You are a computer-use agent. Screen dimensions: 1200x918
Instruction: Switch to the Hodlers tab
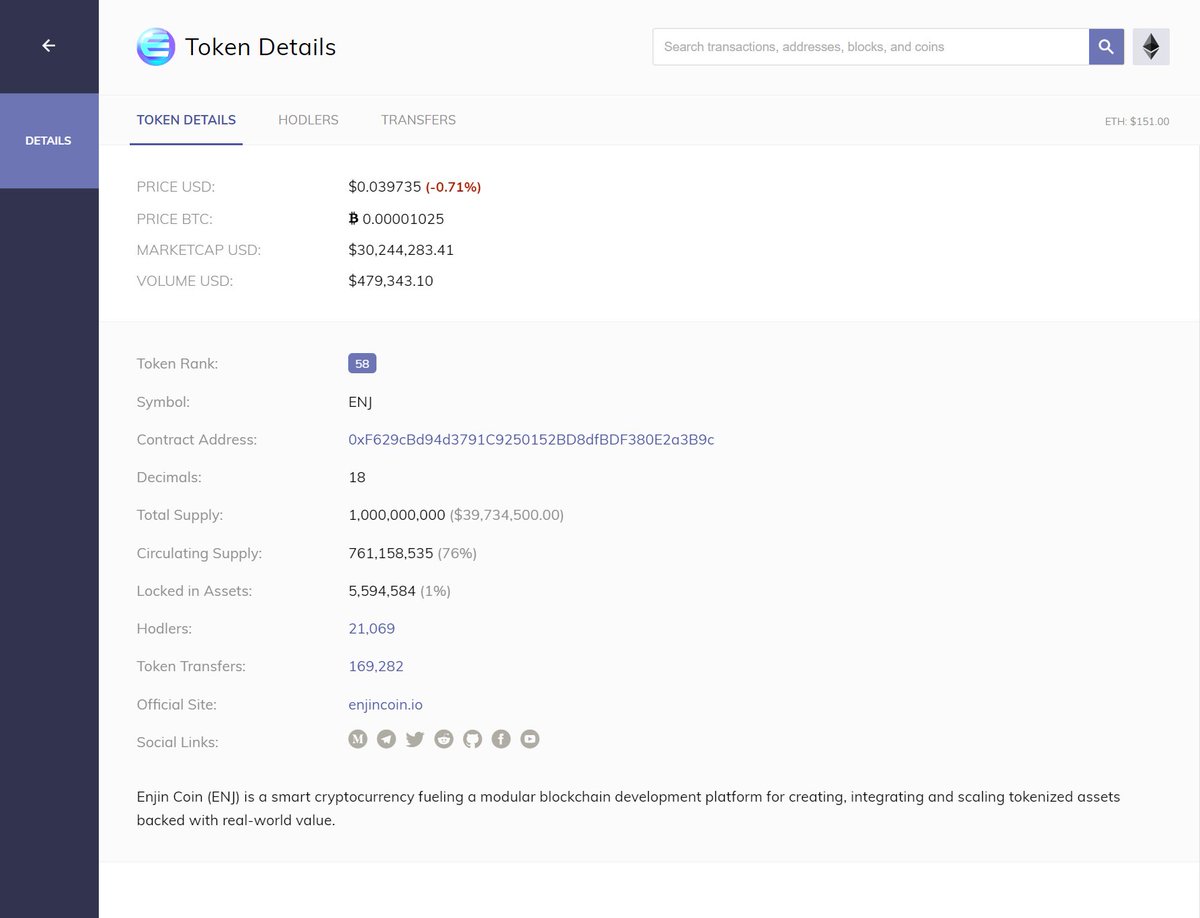(308, 120)
